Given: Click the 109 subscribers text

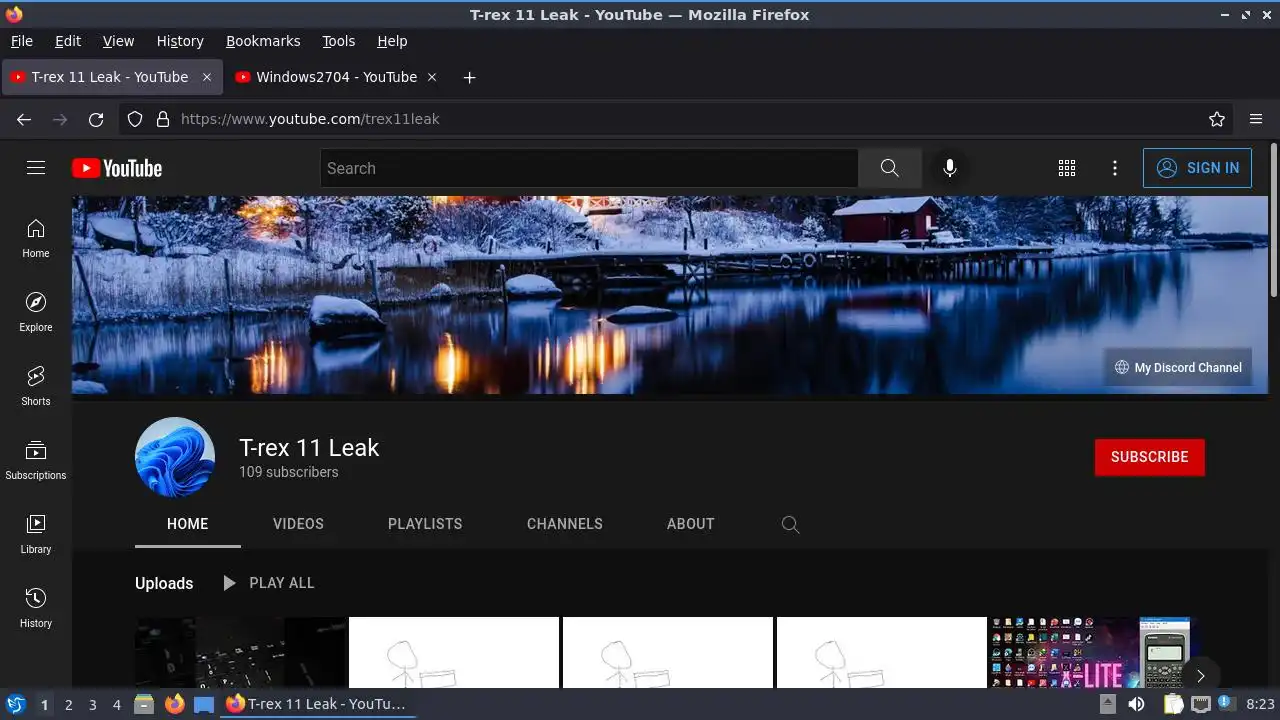Looking at the screenshot, I should pyautogui.click(x=288, y=472).
